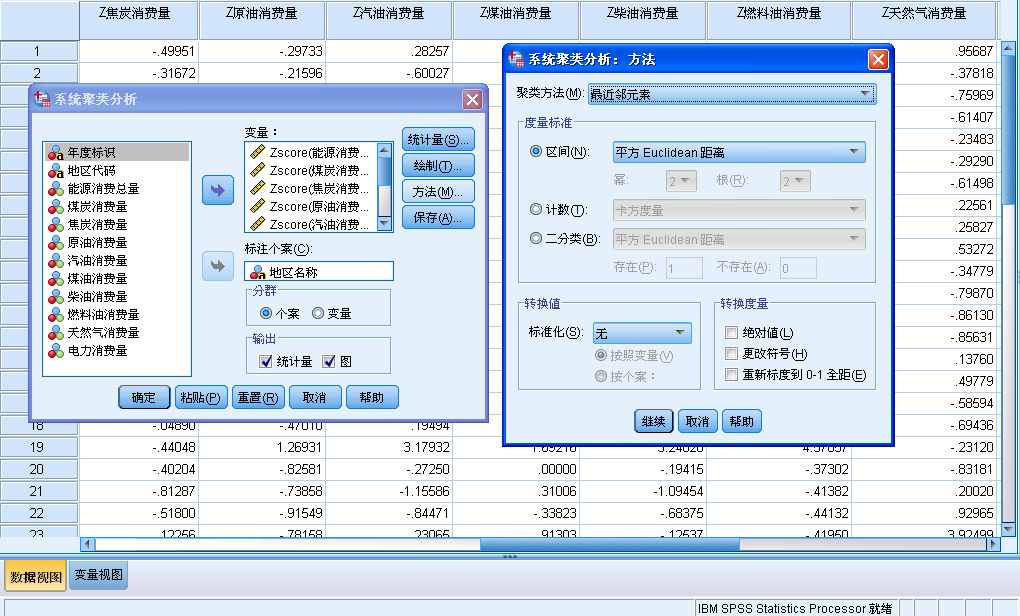The image size is (1020, 616).
Task: Select the 区间(N) measure radio button
Action: click(x=536, y=152)
